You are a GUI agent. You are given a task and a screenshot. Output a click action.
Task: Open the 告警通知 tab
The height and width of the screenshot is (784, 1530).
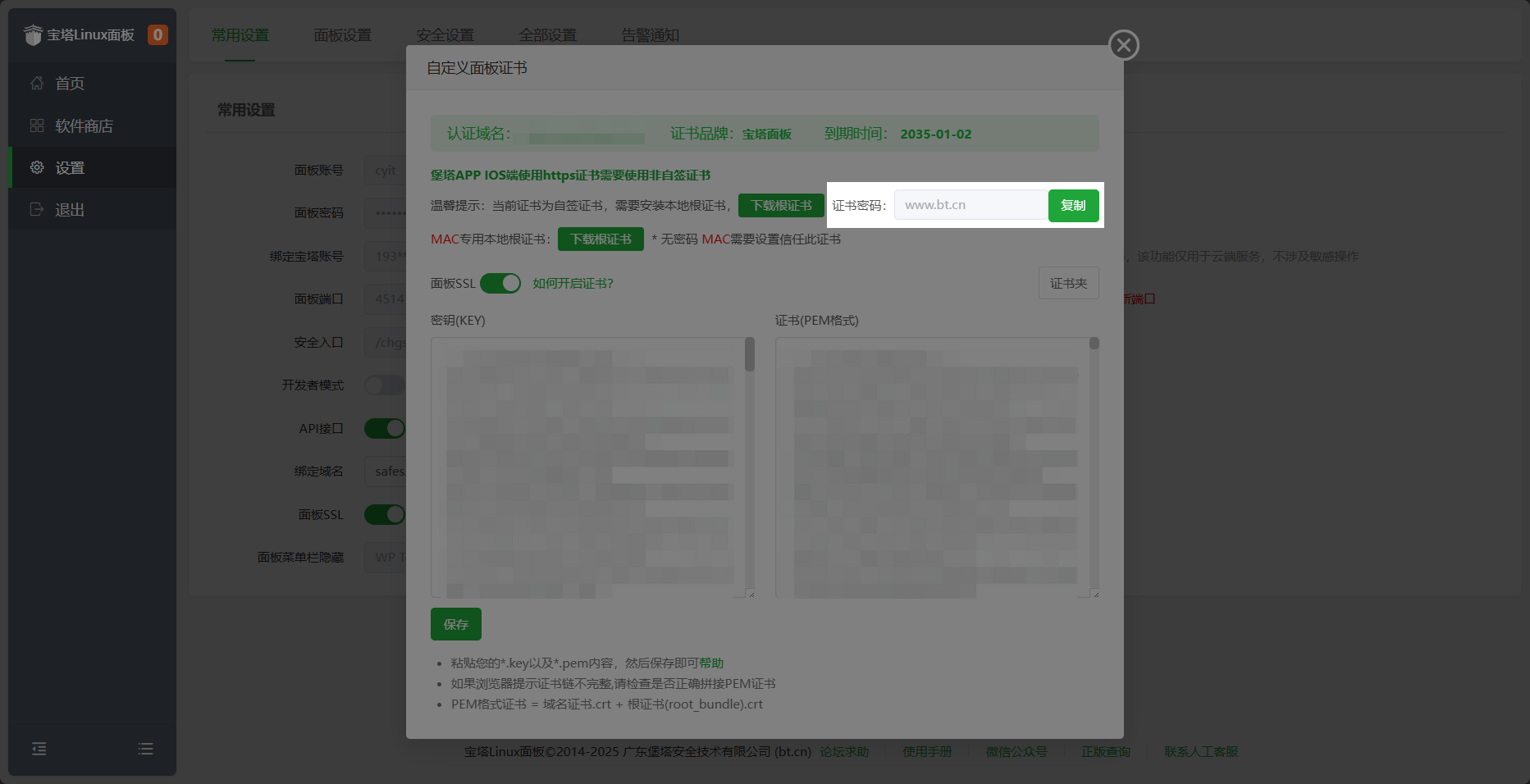[x=649, y=34]
